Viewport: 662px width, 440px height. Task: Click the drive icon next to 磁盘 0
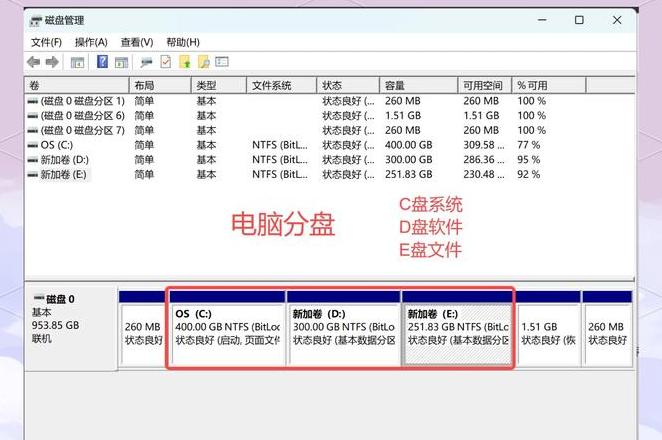(x=39, y=298)
